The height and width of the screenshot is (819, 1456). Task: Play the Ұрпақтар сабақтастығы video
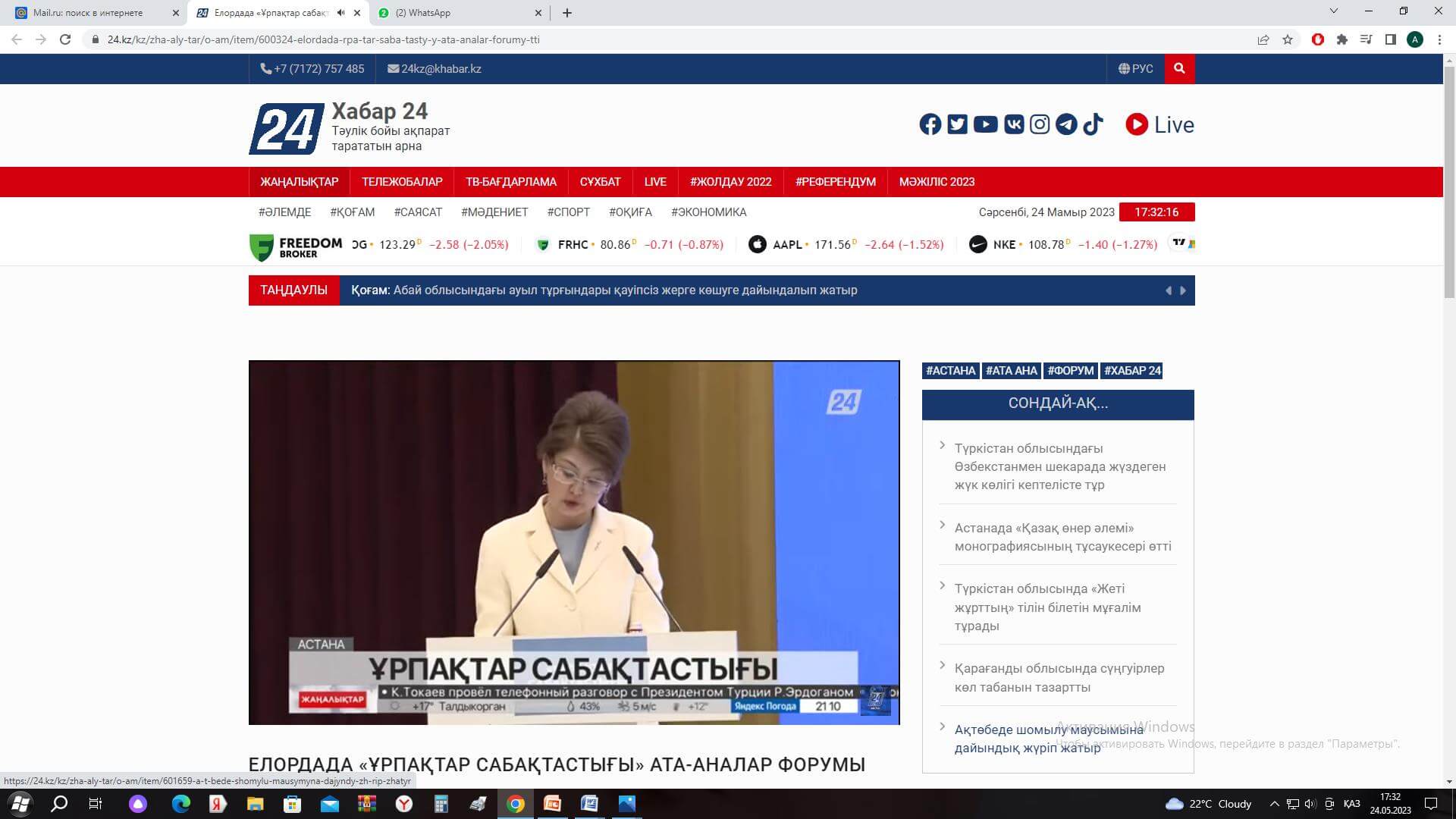click(574, 542)
